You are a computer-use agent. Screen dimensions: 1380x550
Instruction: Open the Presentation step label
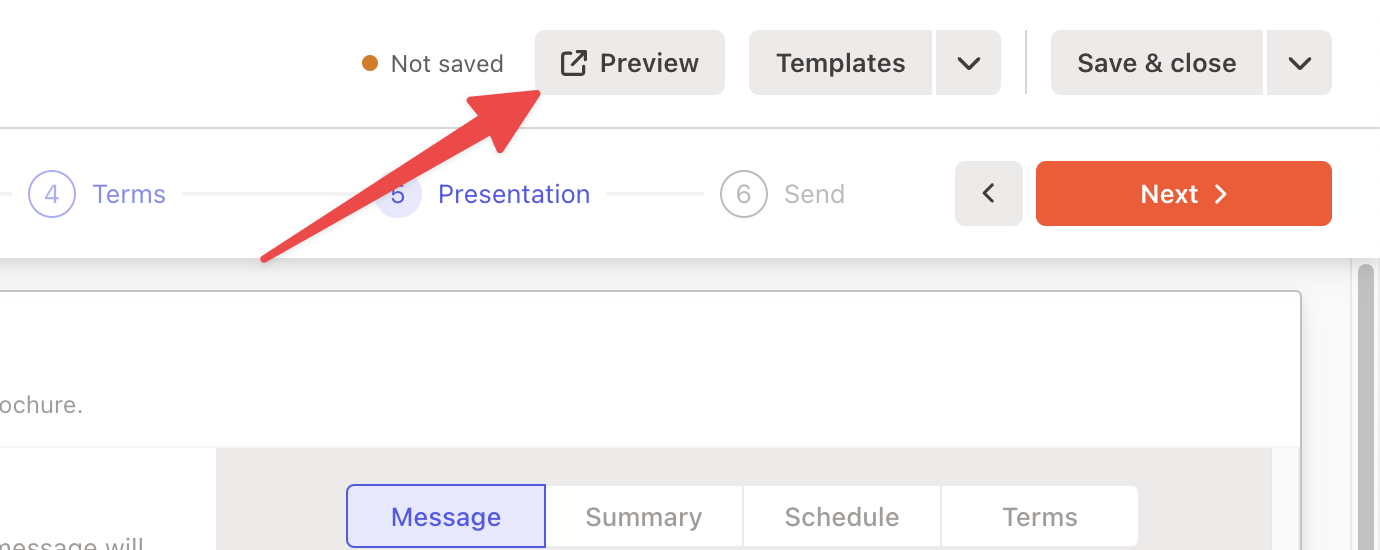pyautogui.click(x=514, y=194)
